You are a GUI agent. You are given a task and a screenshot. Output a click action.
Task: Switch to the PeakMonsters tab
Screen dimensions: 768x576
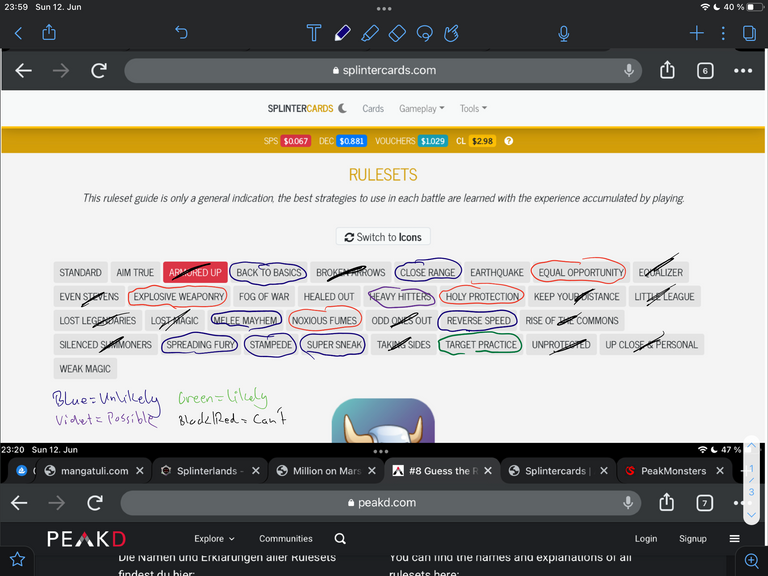pyautogui.click(x=673, y=471)
